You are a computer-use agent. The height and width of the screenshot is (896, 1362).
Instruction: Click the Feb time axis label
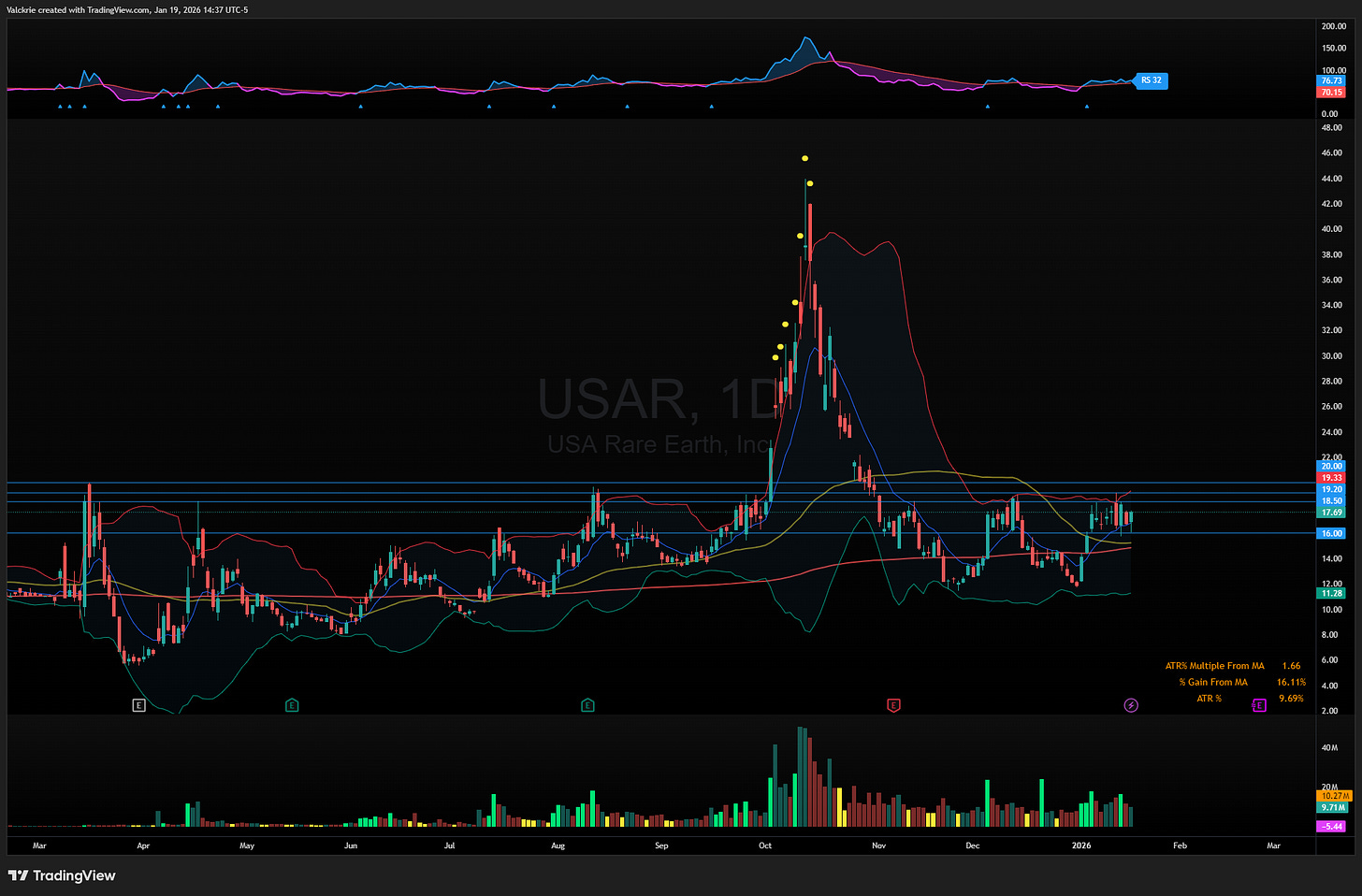(x=1180, y=845)
